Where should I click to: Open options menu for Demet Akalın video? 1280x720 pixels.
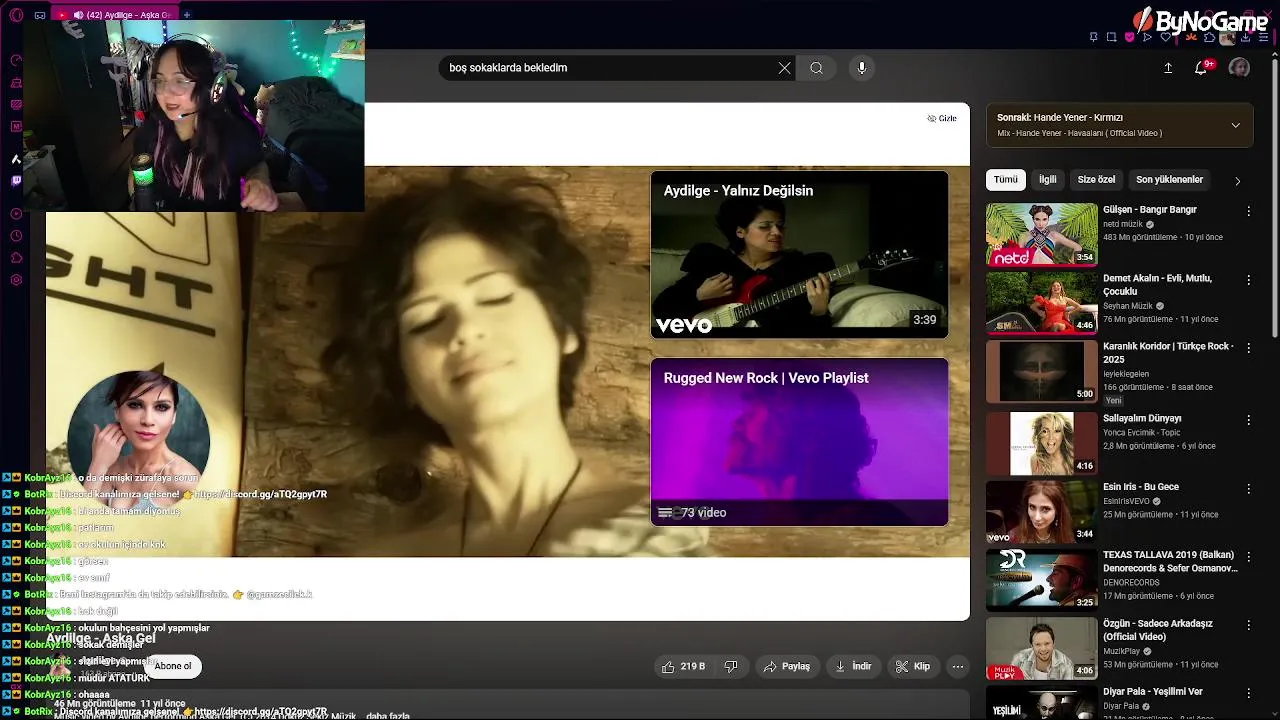(1248, 279)
